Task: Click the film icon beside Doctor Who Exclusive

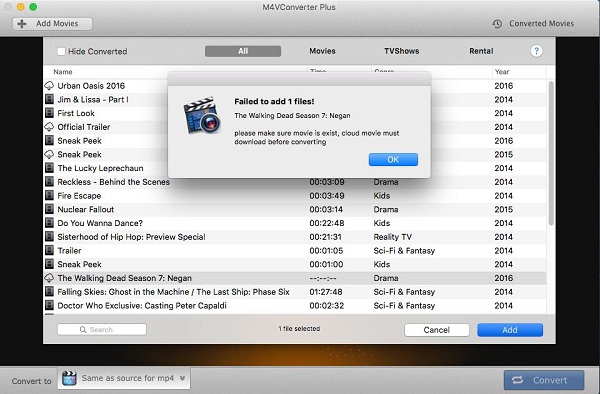Action: pos(49,306)
